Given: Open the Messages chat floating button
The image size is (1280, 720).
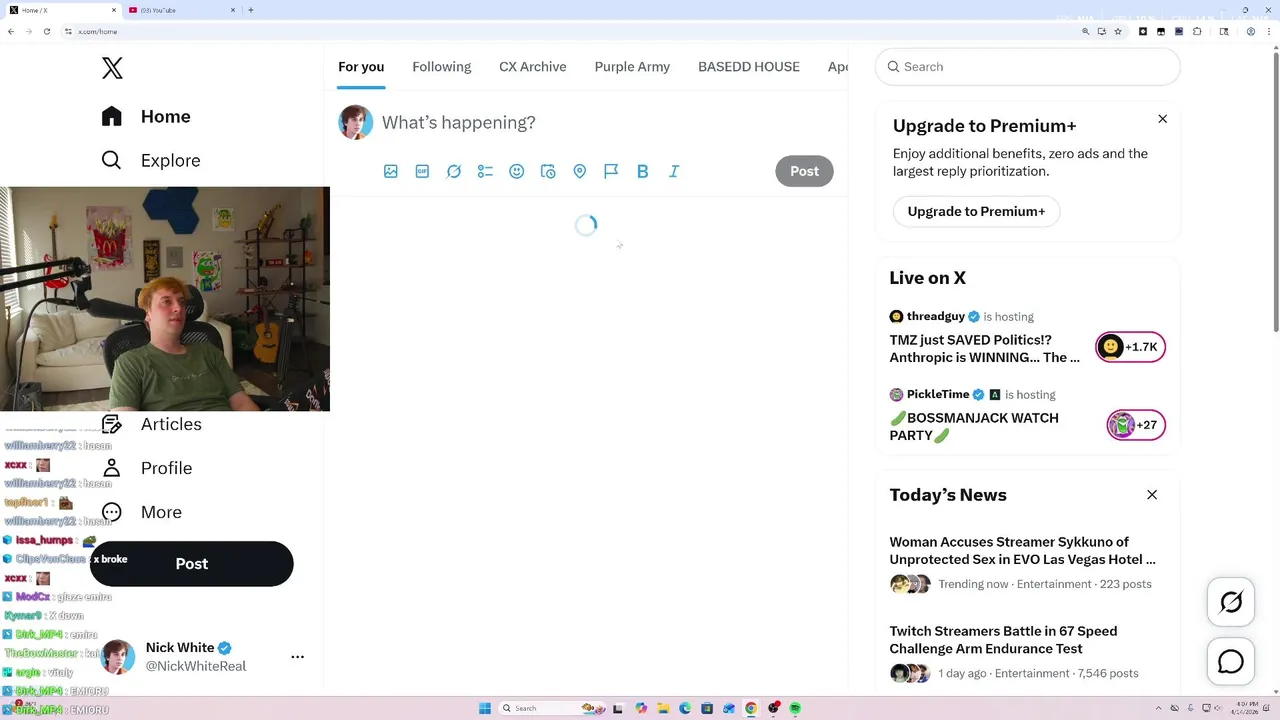Looking at the screenshot, I should point(1231,662).
